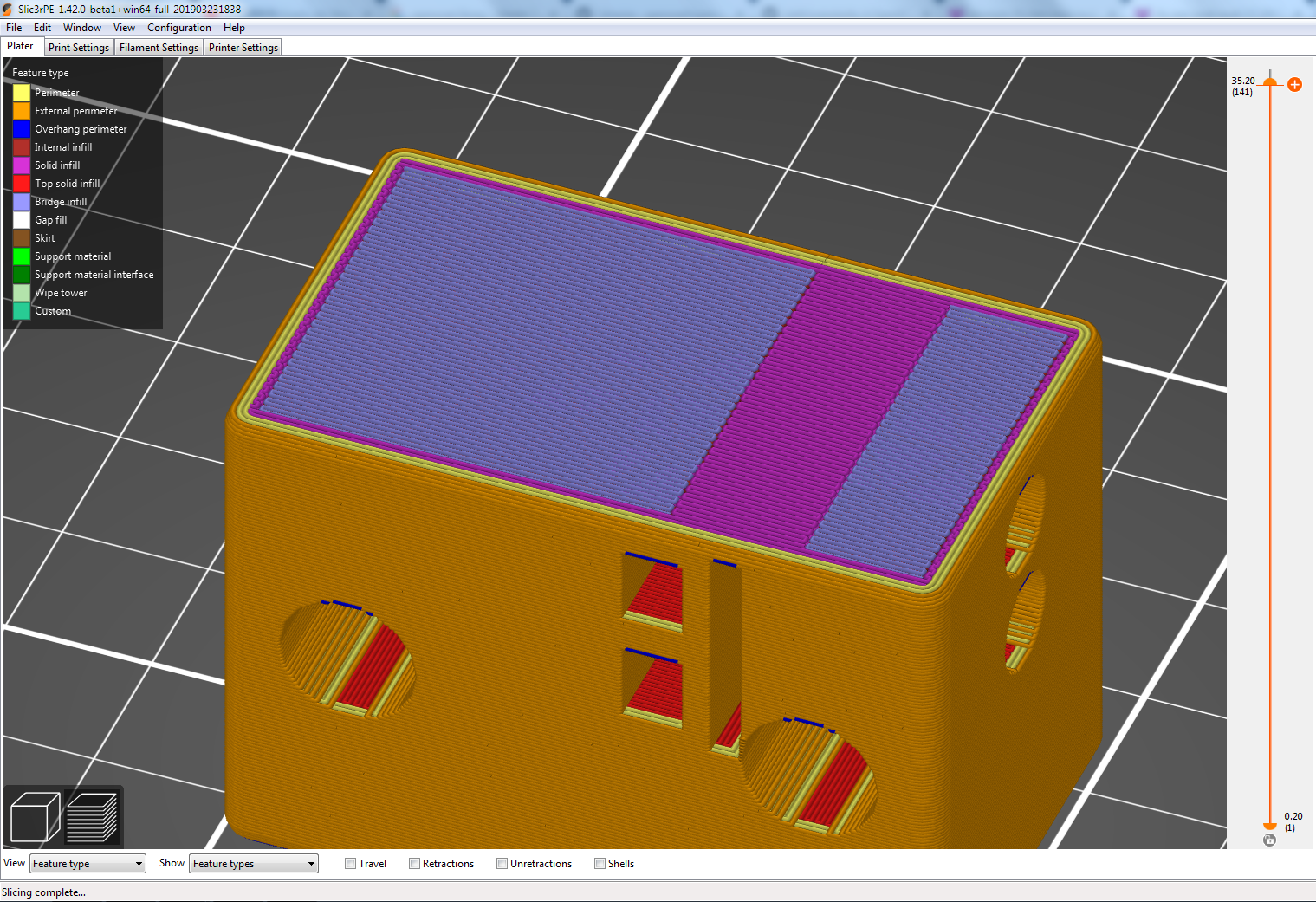This screenshot has height=902, width=1316.
Task: Click the gear icon below the layer slider
Action: [x=1269, y=840]
